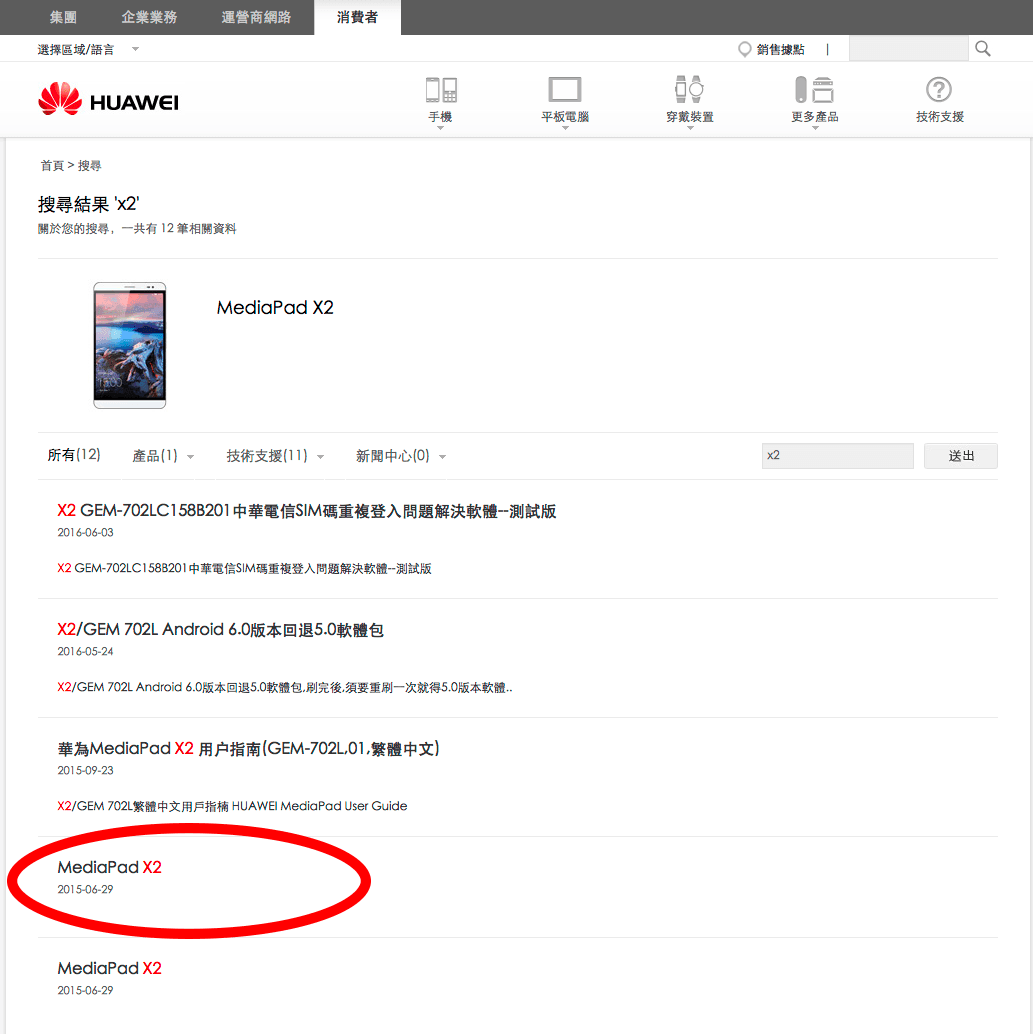The image size is (1033, 1034).
Task: Click the MediaPad X2 tablet thumbnail image
Action: (130, 346)
